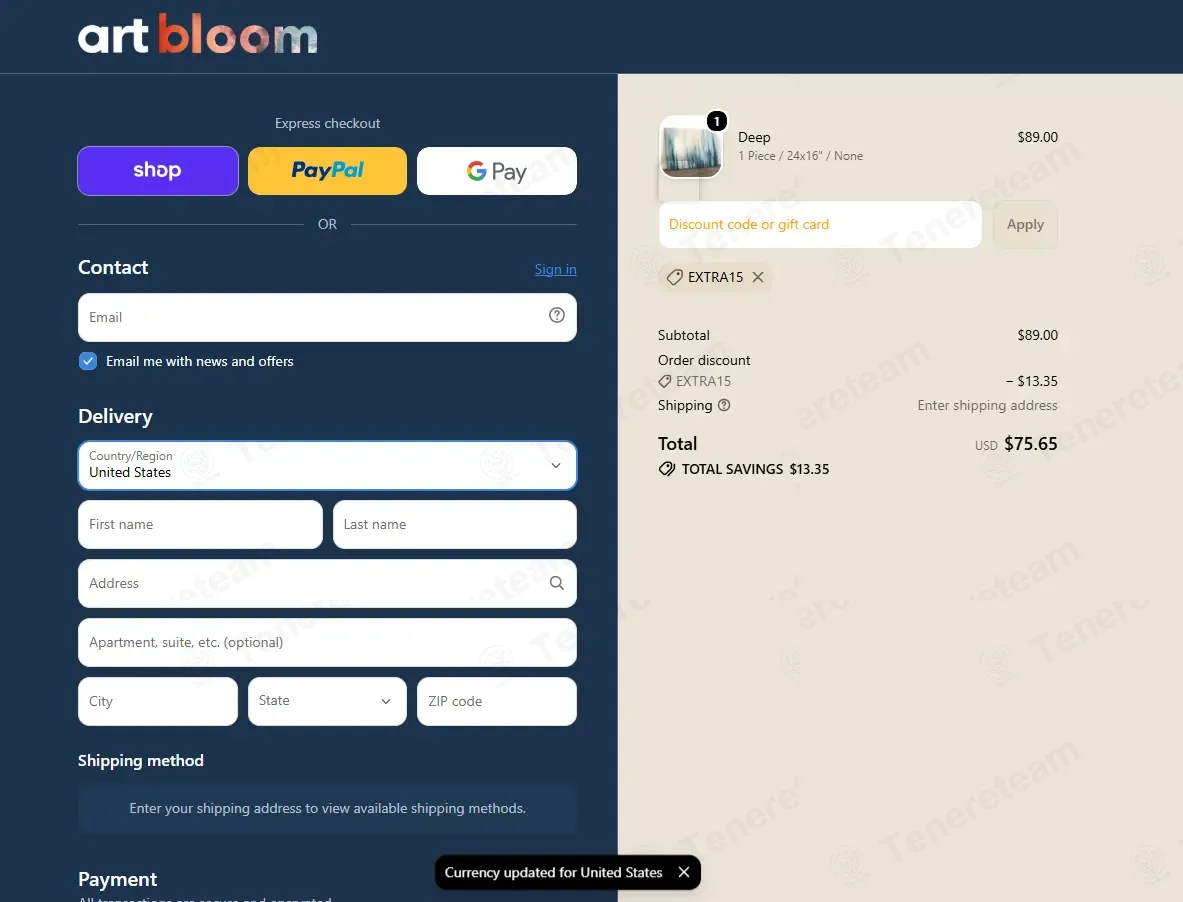Click the Subtotal $89.00 value

click(1037, 335)
